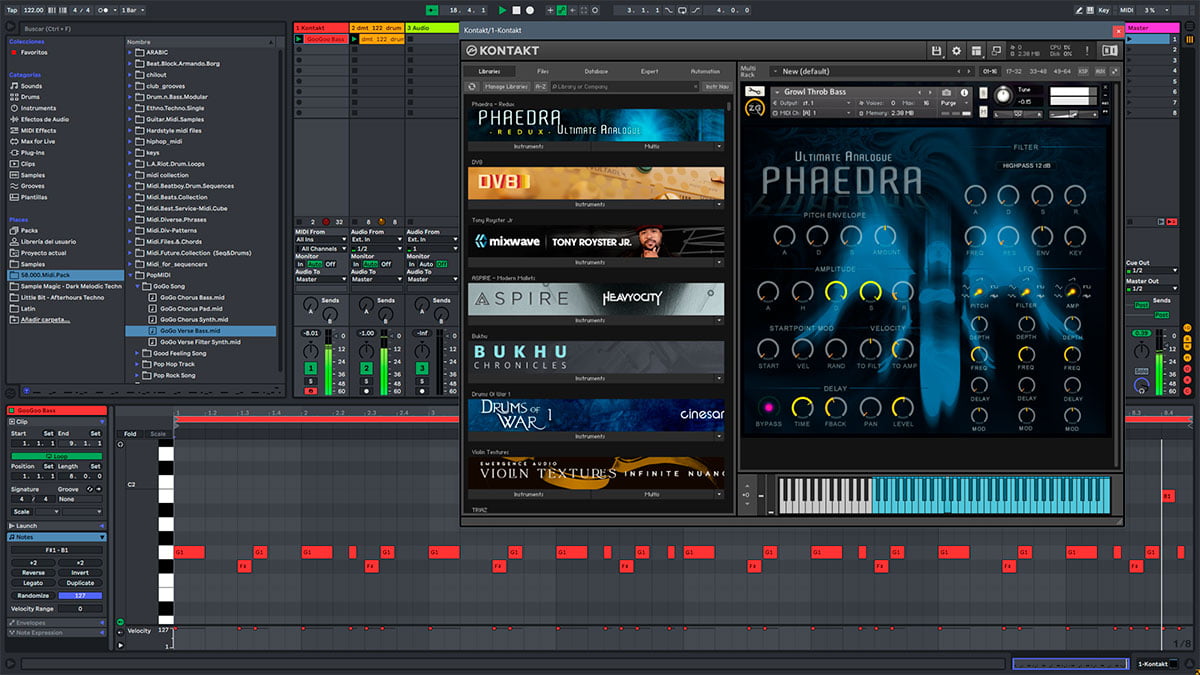The image size is (1200, 675).
Task: Stop playback with the white square button
Action: pyautogui.click(x=516, y=10)
